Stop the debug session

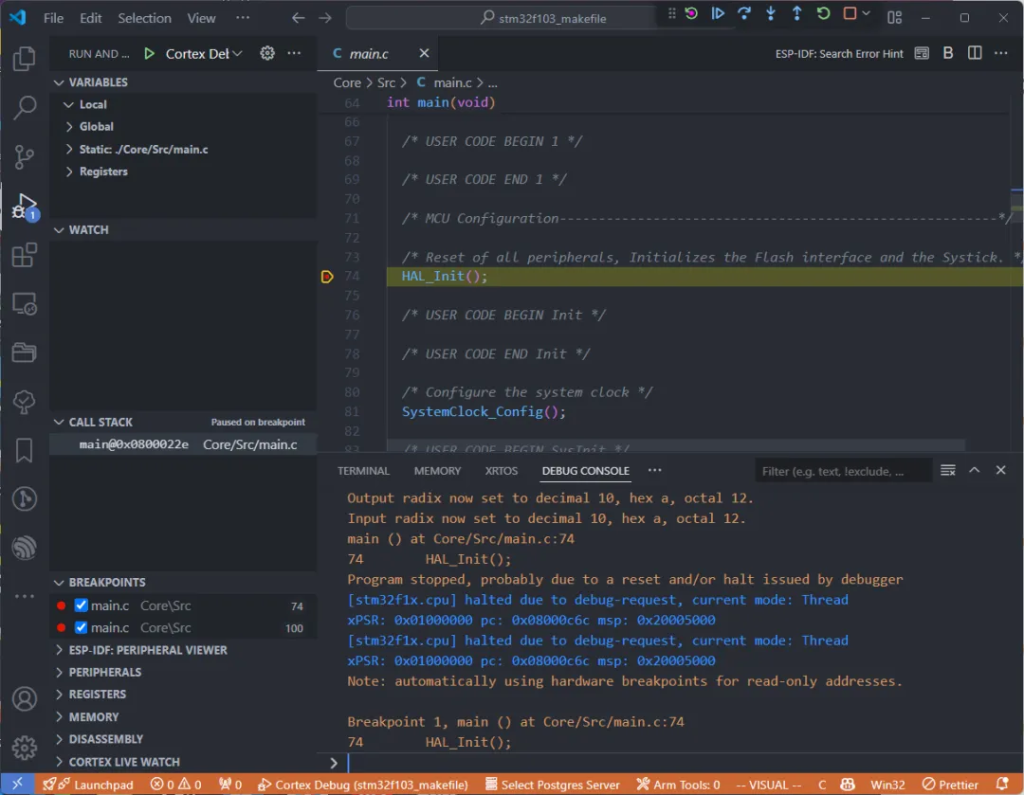coord(849,14)
